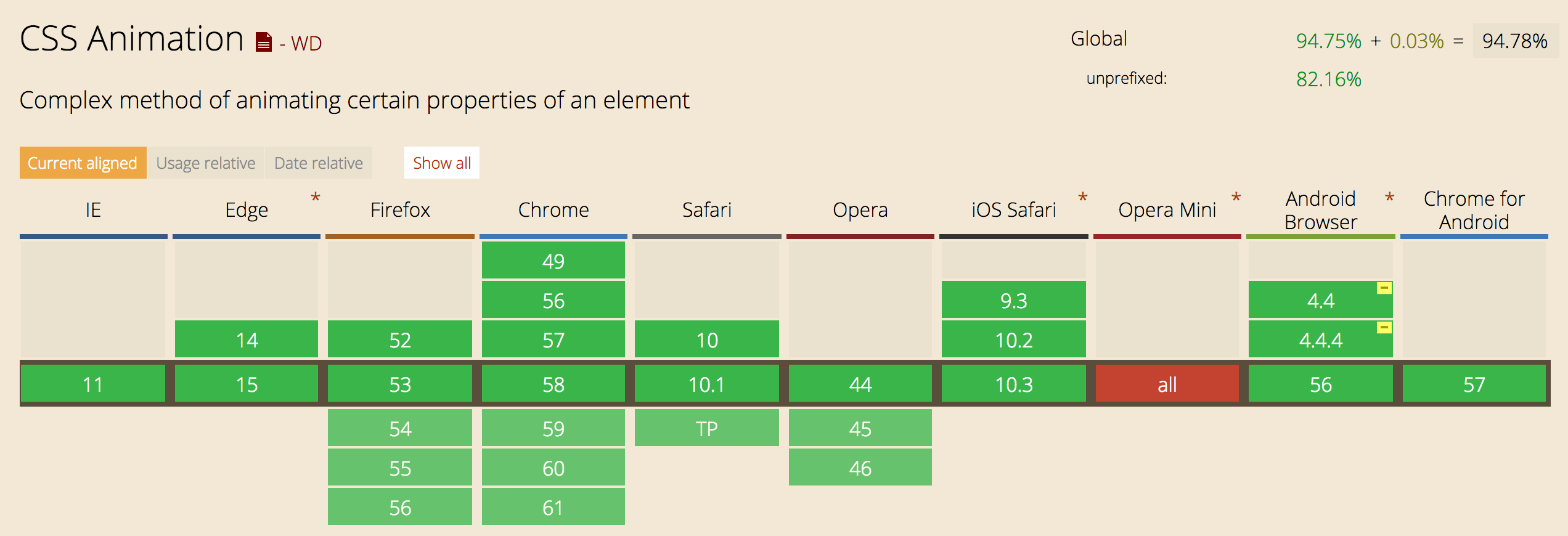This screenshot has height=536, width=1568.
Task: Select the Current aligned view
Action: (83, 163)
